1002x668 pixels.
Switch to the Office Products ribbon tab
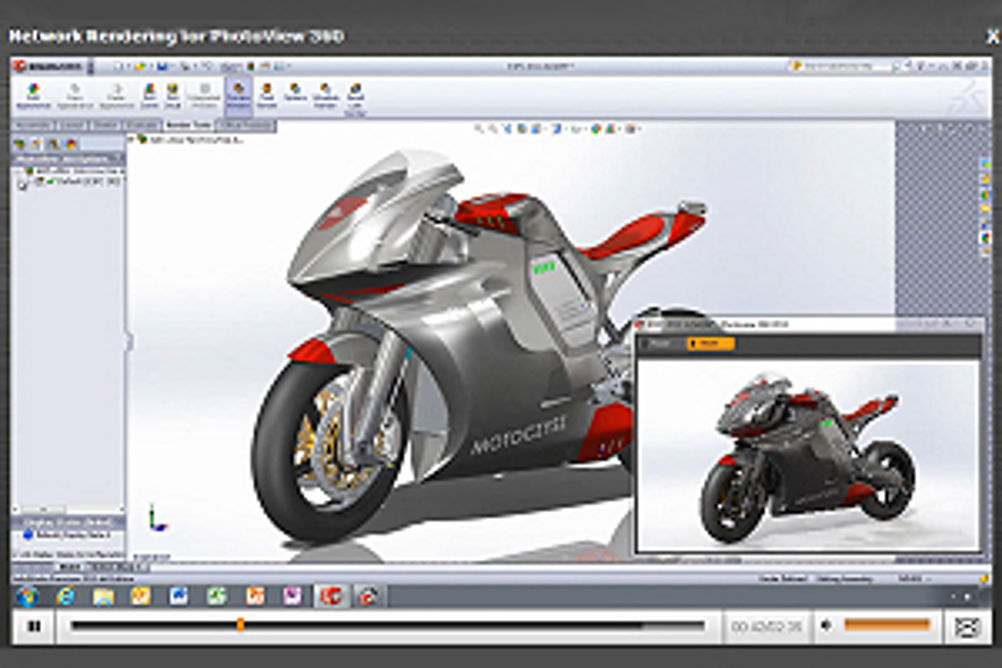tap(246, 125)
